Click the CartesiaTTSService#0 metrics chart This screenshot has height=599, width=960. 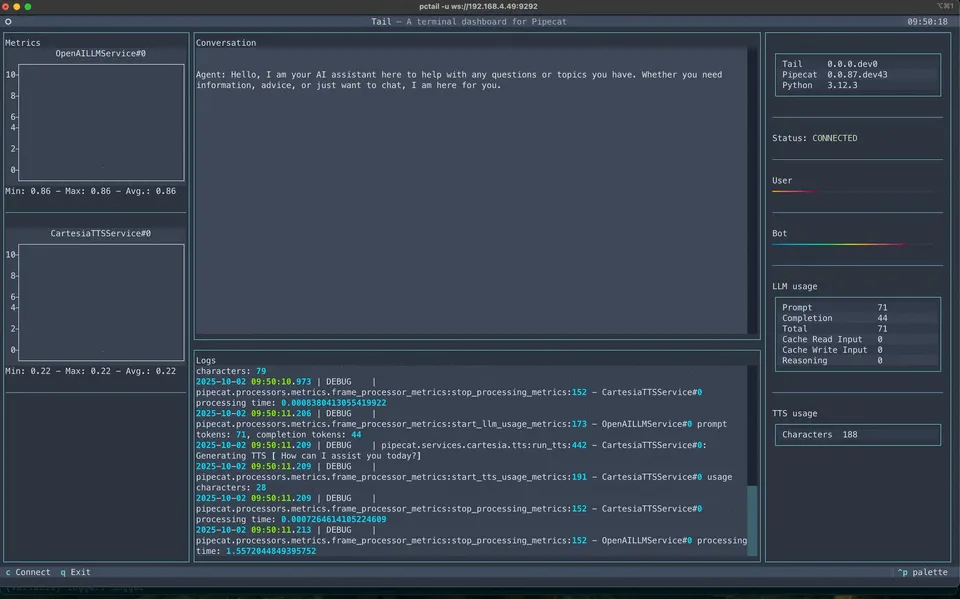[101, 303]
